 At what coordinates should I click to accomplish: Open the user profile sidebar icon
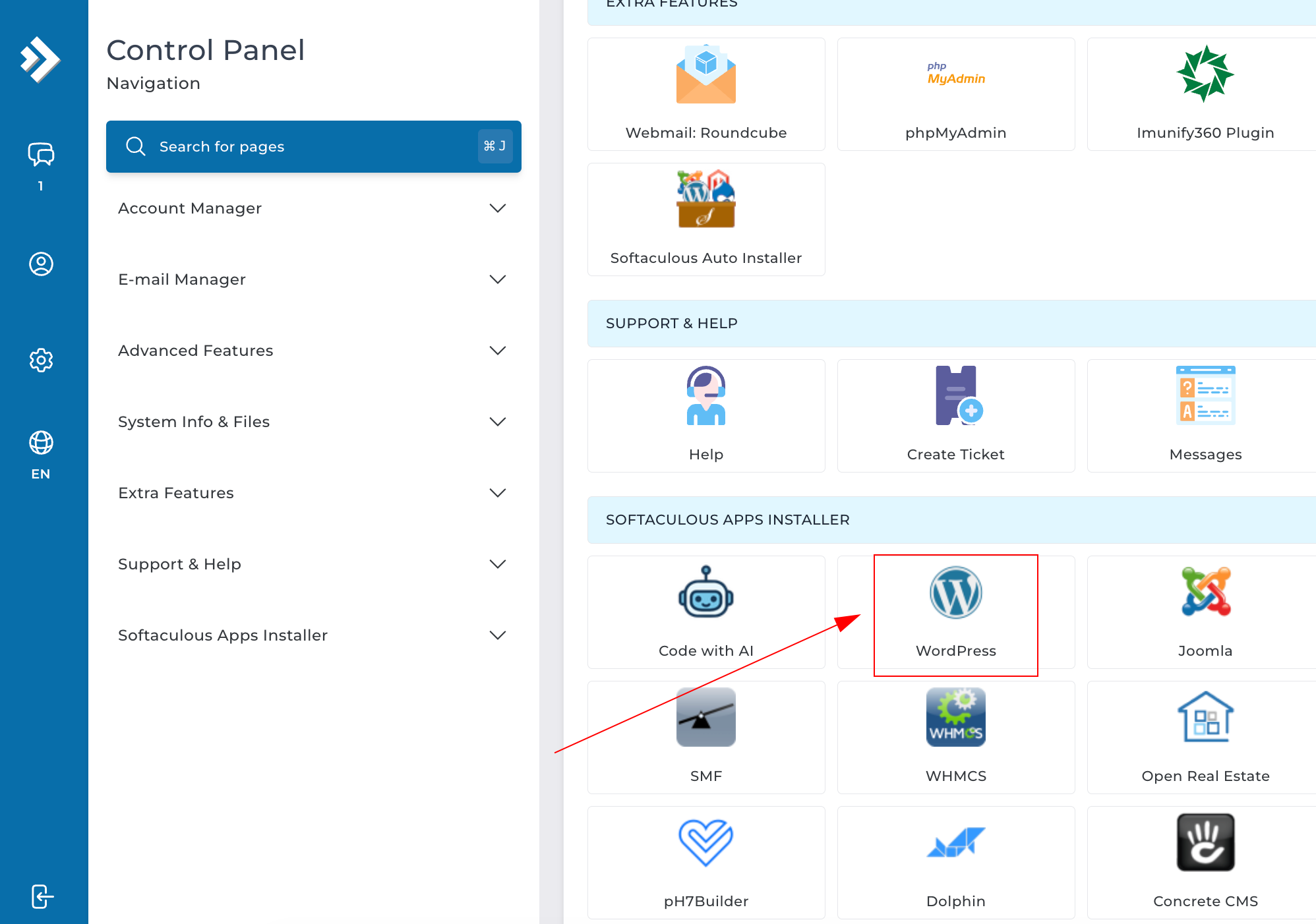click(x=41, y=264)
